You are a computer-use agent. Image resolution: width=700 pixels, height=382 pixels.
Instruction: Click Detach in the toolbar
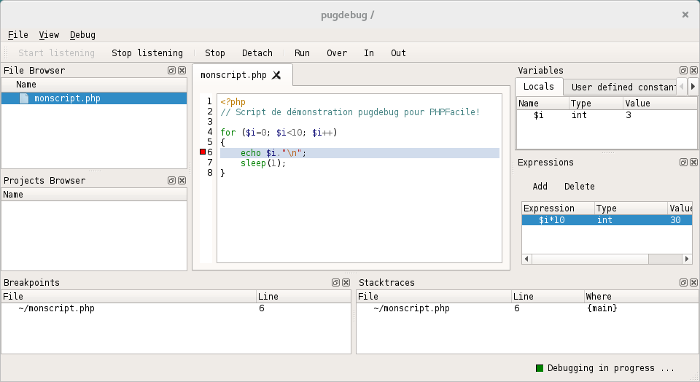257,53
